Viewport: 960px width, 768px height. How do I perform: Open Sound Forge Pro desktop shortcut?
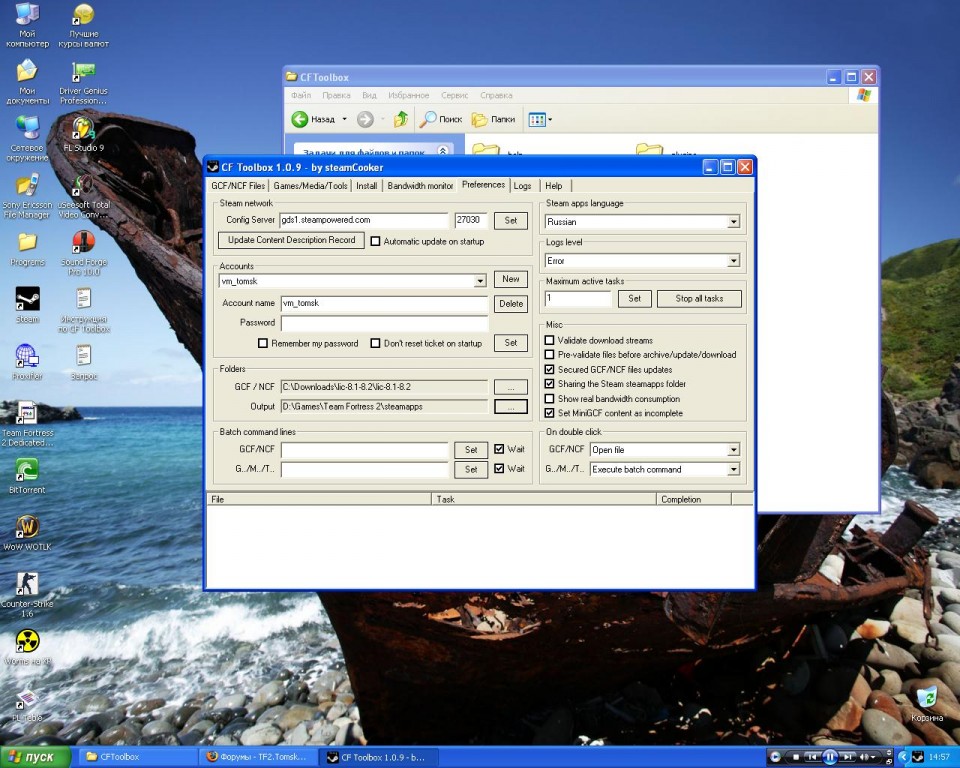pos(83,243)
